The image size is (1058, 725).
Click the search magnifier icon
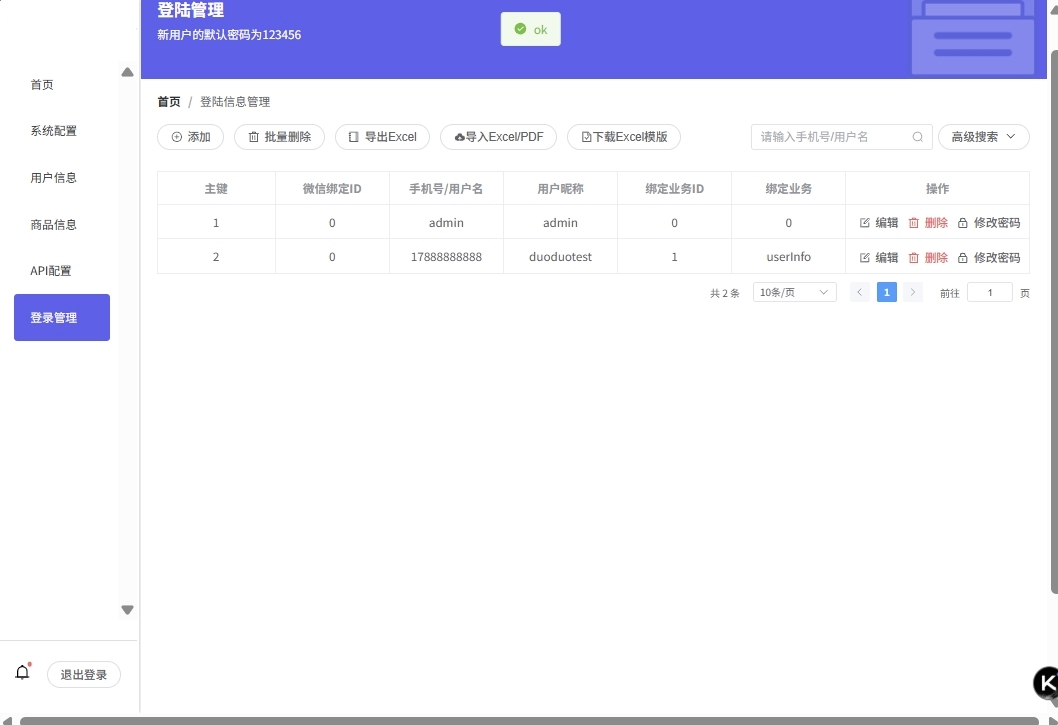(x=917, y=137)
